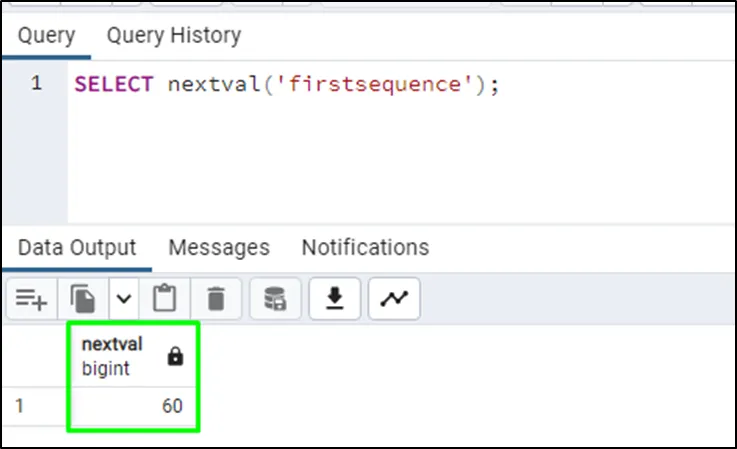This screenshot has width=737, height=449.
Task: Click the result cell containing 60
Action: pyautogui.click(x=133, y=406)
